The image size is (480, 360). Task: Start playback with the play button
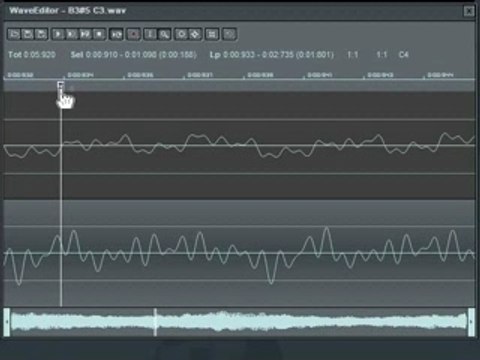[x=58, y=34]
